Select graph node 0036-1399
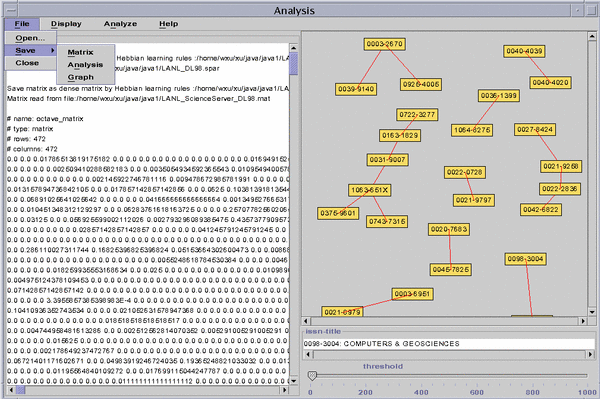Screen dimensions: 600x399 tap(499, 95)
